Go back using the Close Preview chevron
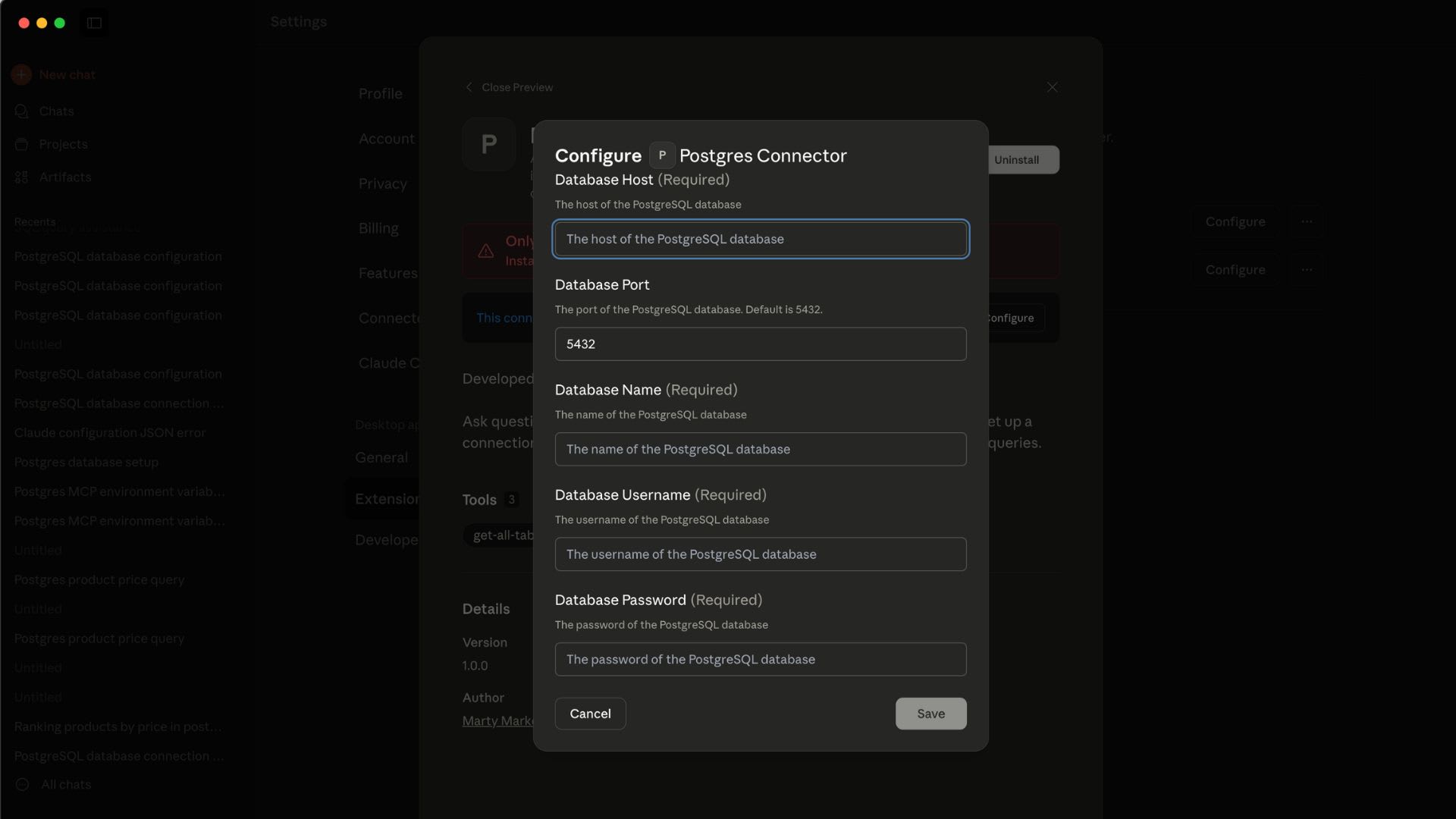Viewport: 1456px width, 819px height. pos(469,87)
